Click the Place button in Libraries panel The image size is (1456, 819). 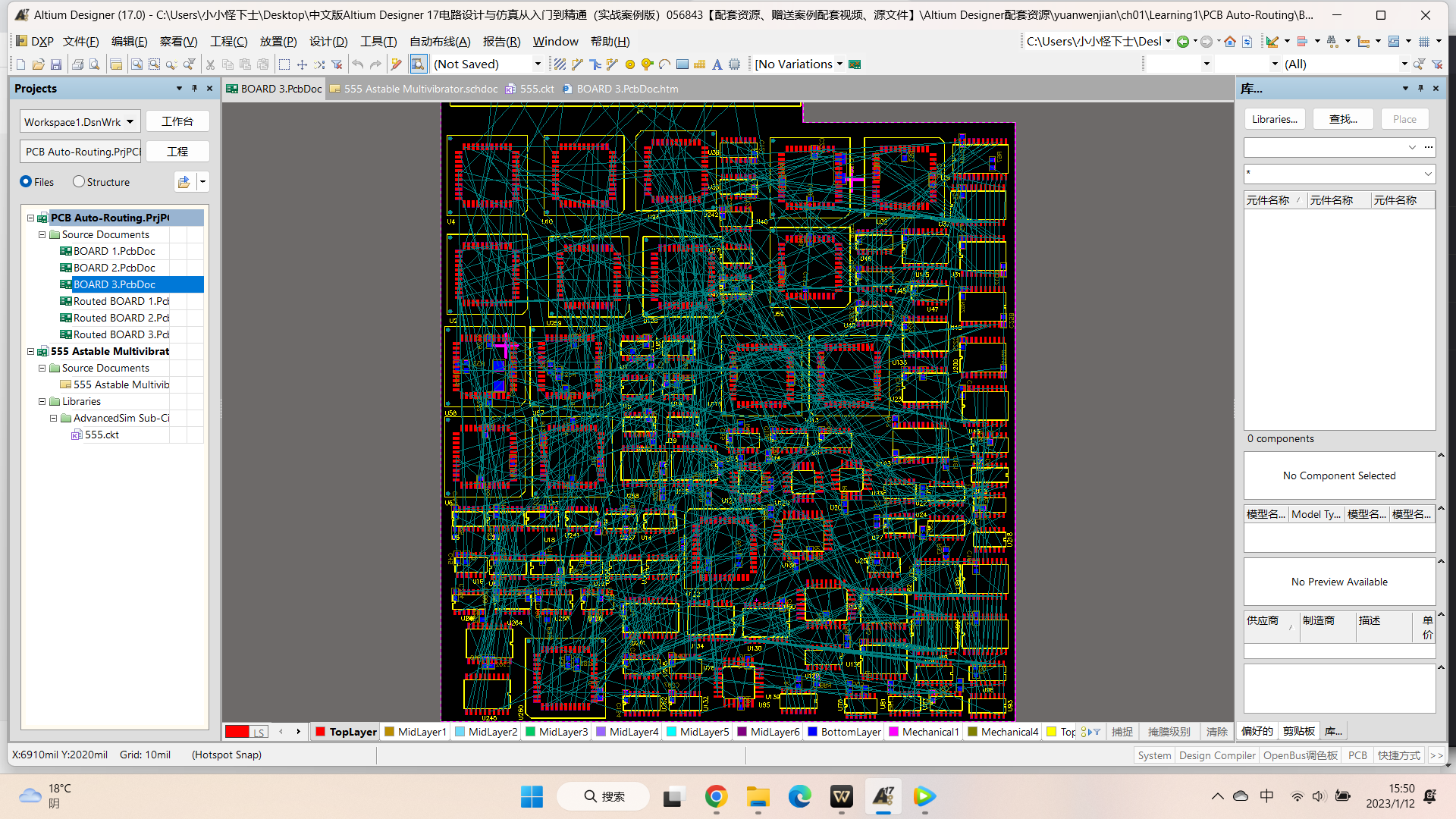coord(1404,119)
